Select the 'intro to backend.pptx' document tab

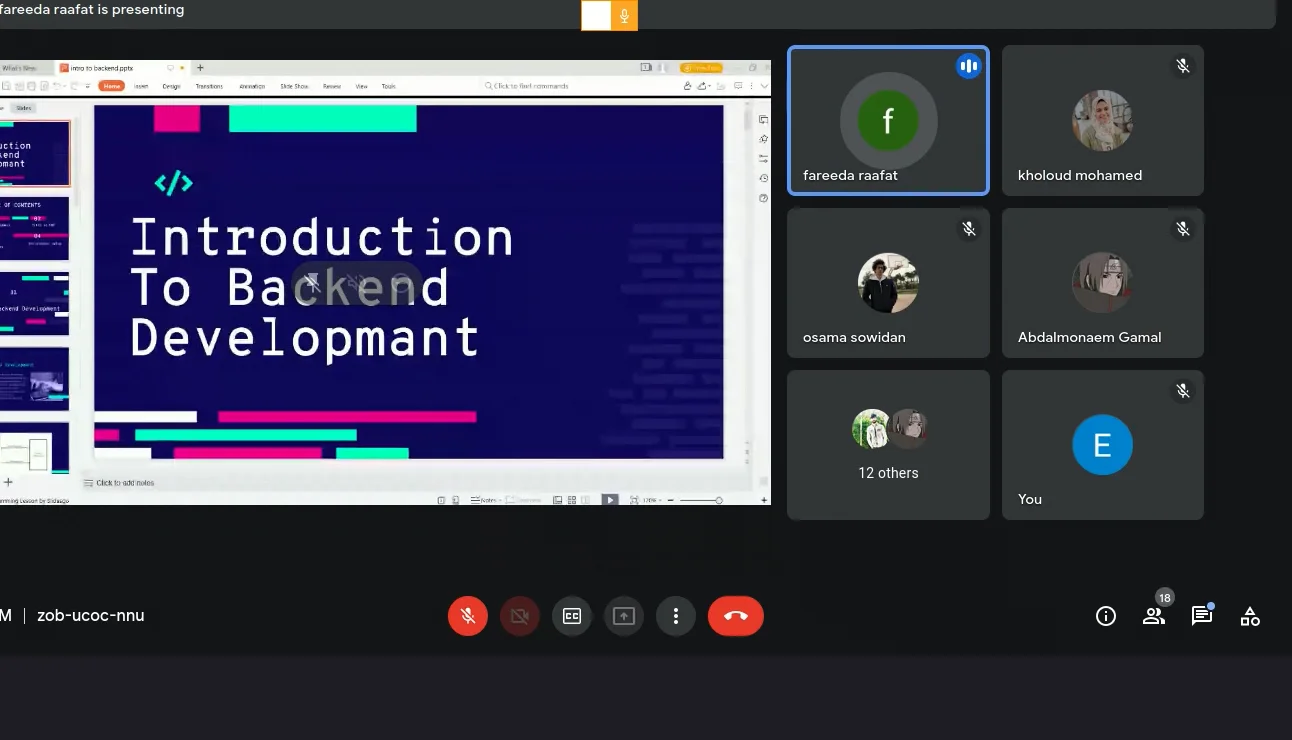coord(122,68)
